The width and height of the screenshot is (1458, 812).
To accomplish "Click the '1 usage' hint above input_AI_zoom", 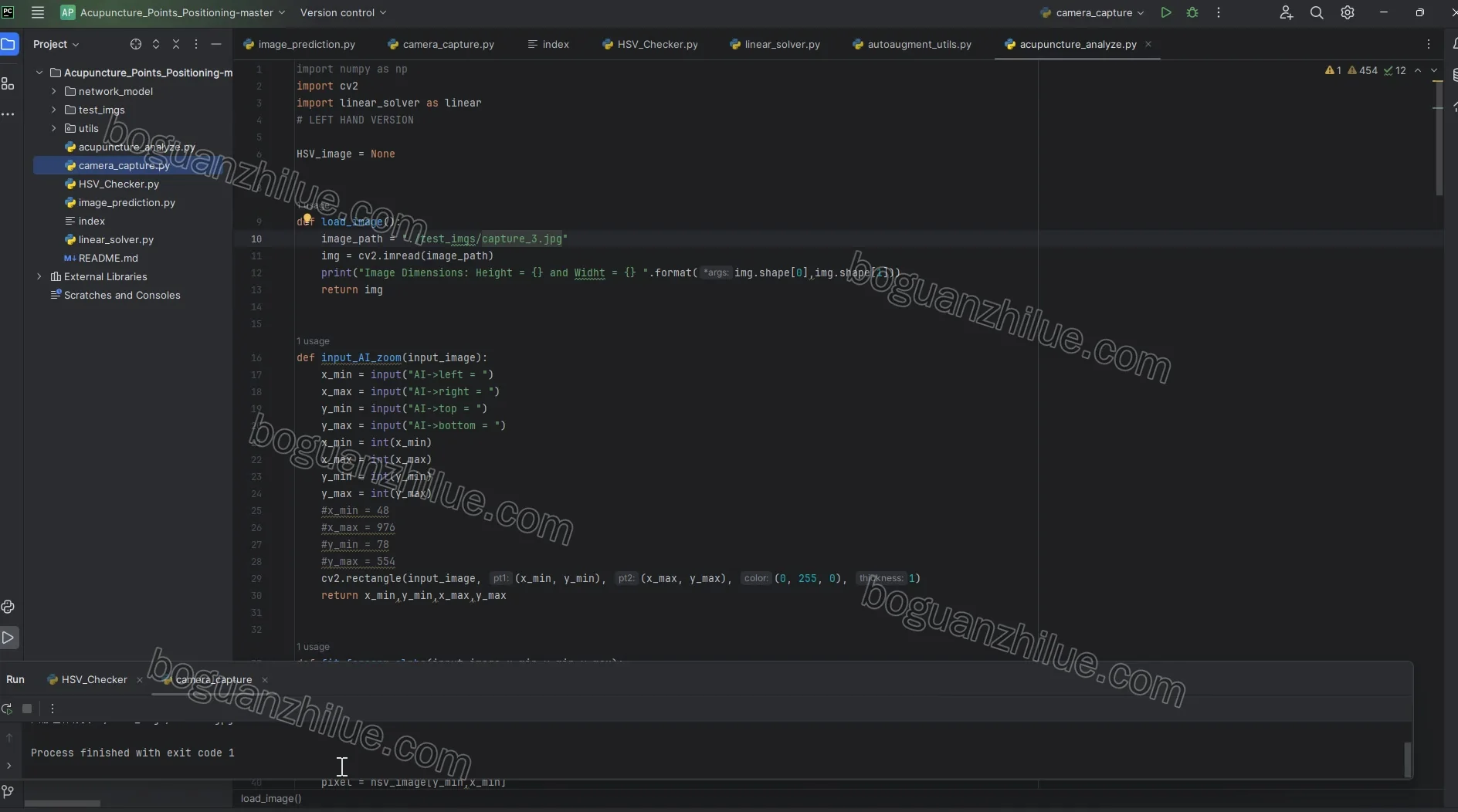I will tap(313, 340).
